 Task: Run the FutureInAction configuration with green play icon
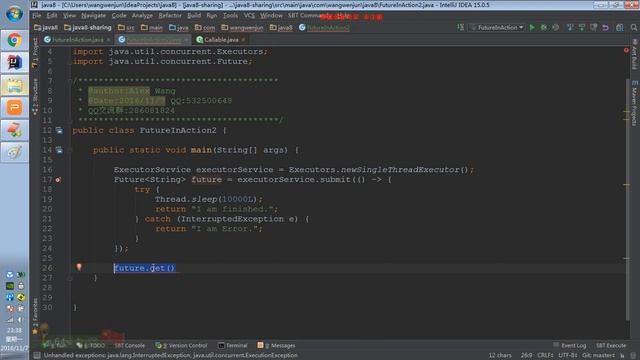pos(532,27)
